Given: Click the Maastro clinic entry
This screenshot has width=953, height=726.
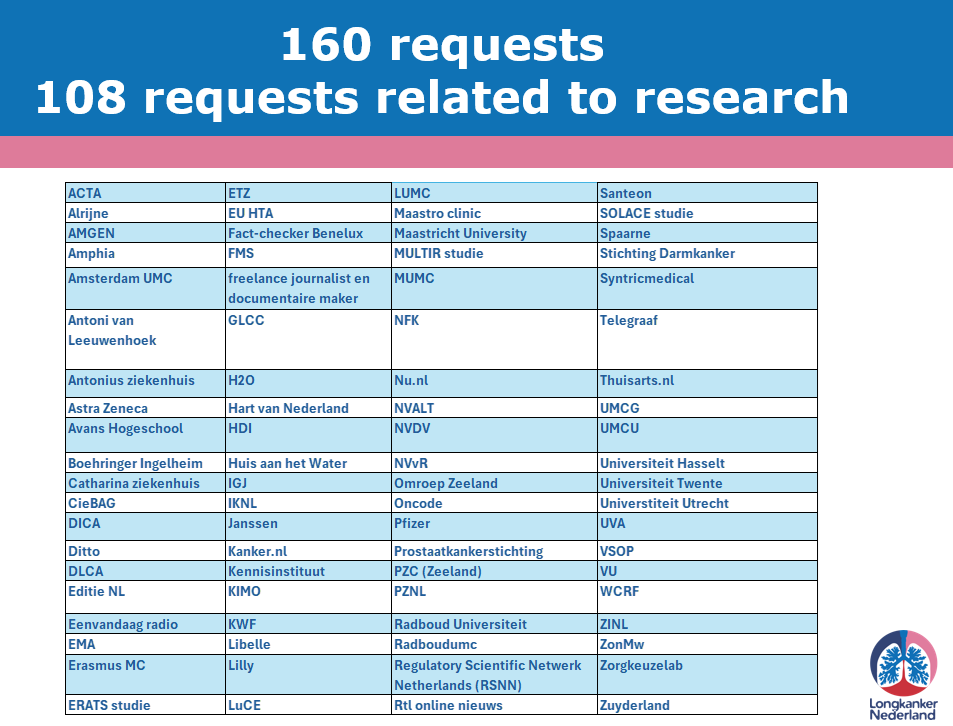Looking at the screenshot, I should (x=494, y=213).
